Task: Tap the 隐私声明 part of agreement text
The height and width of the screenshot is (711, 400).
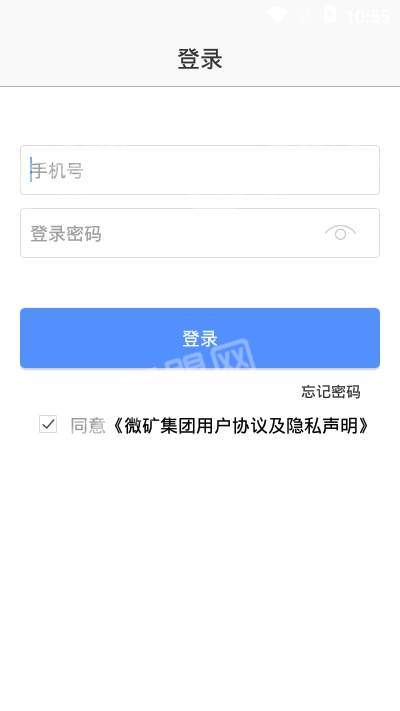Action: coord(322,426)
